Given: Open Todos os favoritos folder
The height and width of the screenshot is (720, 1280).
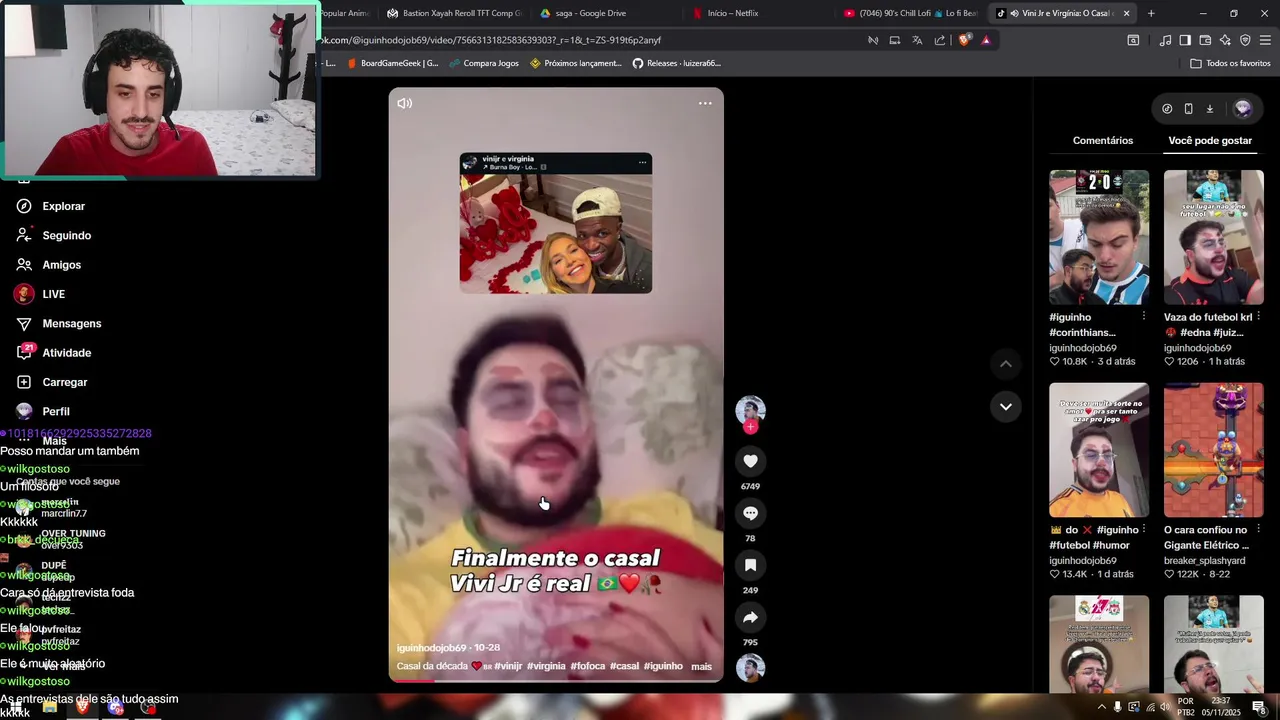Looking at the screenshot, I should tap(1230, 63).
